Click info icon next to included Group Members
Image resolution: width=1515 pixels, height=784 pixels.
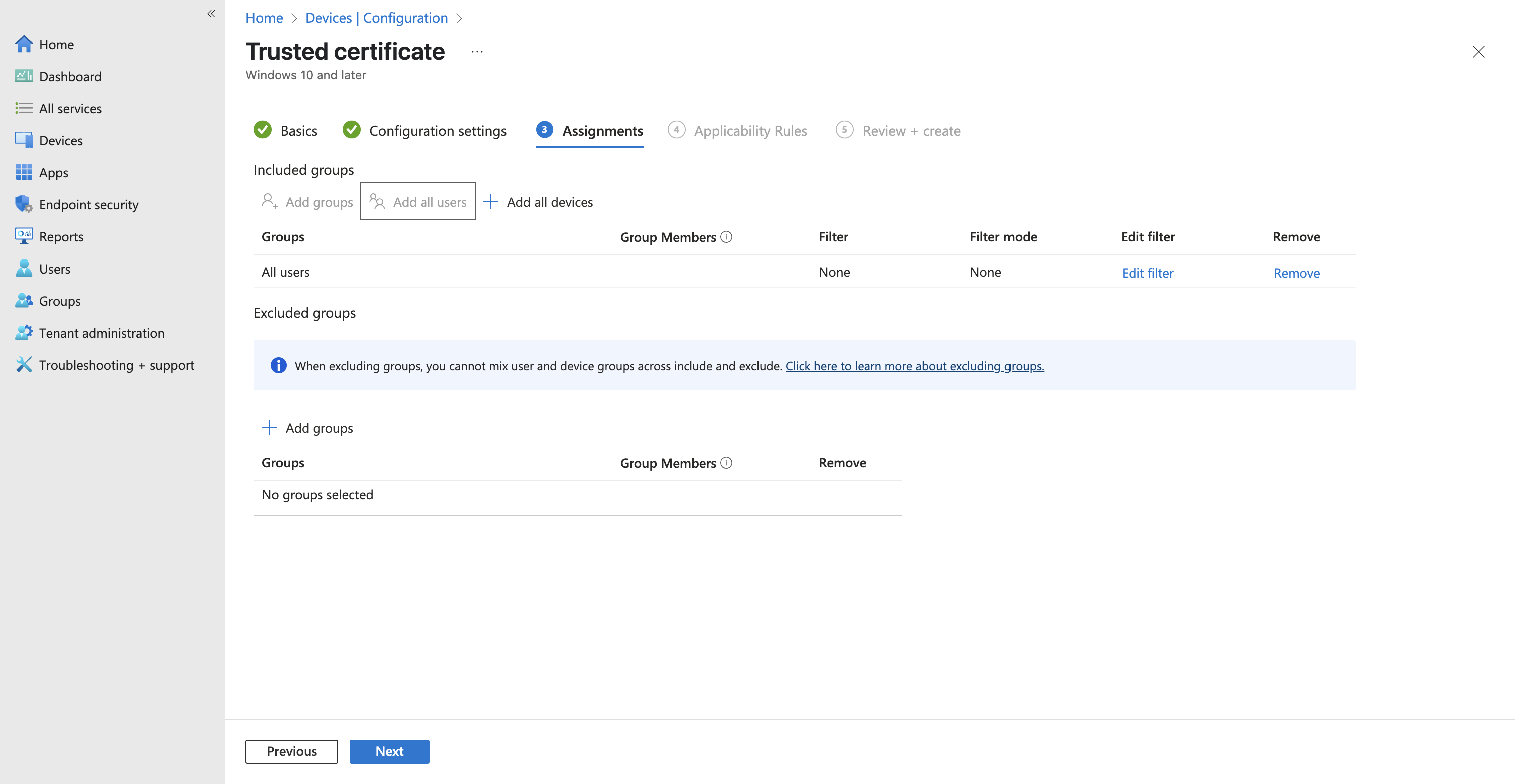click(726, 237)
